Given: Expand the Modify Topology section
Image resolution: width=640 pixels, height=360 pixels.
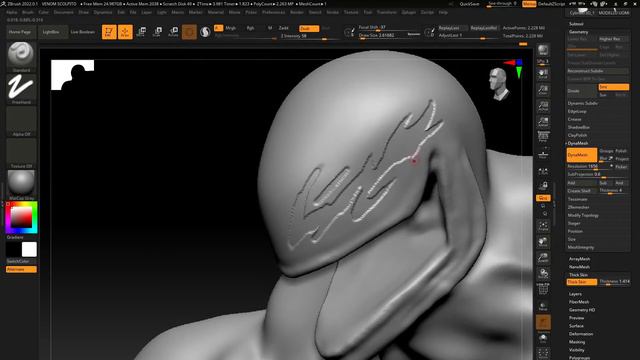Looking at the screenshot, I should point(583,216).
